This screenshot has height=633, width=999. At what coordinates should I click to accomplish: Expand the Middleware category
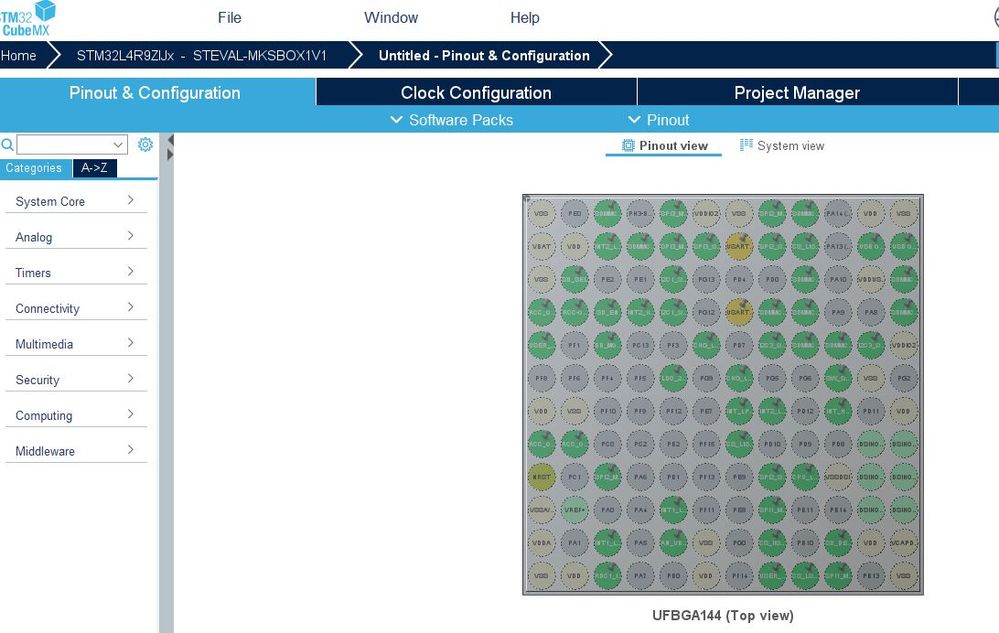[x=75, y=451]
